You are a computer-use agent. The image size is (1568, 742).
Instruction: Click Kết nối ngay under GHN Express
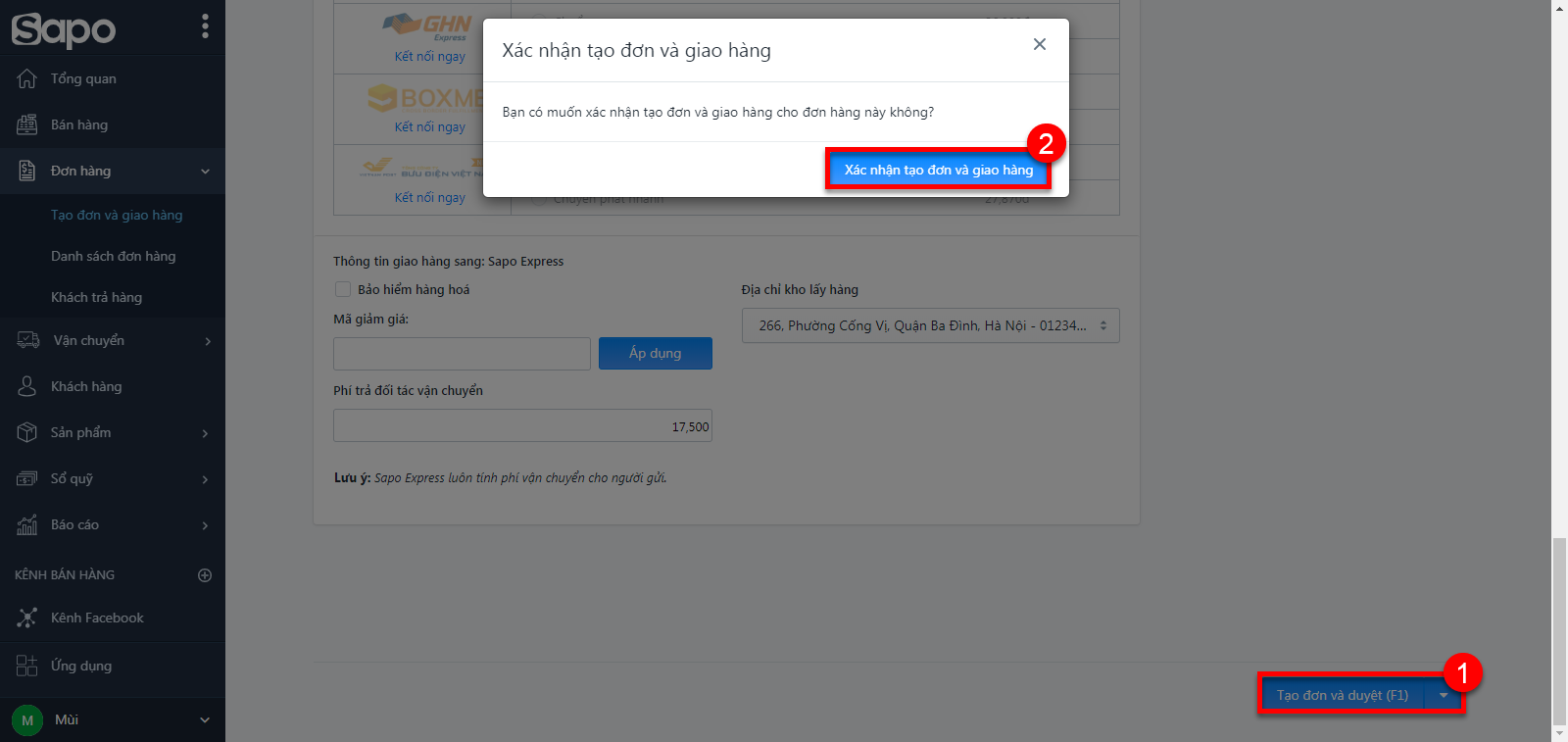[430, 56]
